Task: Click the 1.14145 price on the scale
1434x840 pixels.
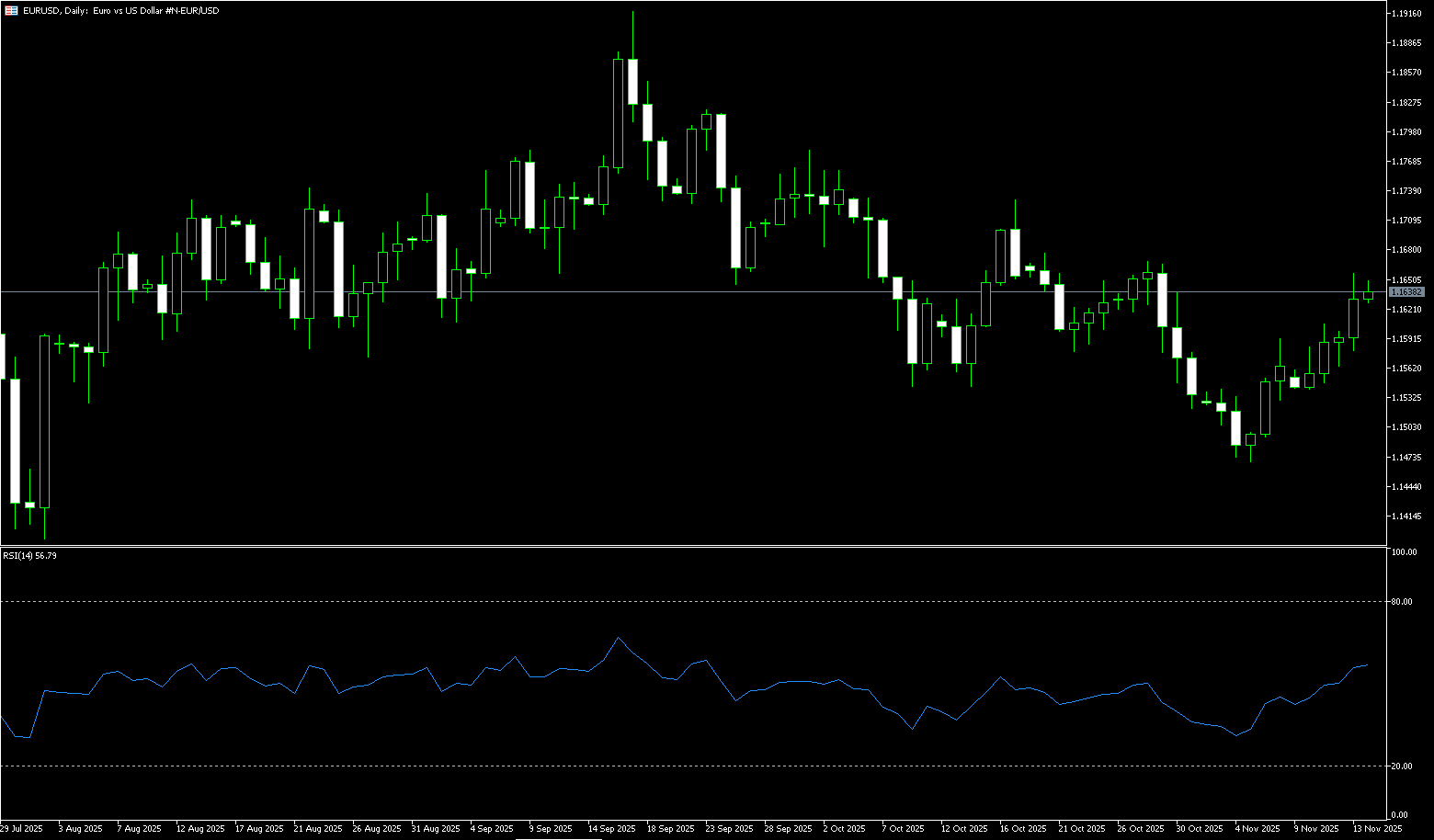Action: pyautogui.click(x=1406, y=516)
